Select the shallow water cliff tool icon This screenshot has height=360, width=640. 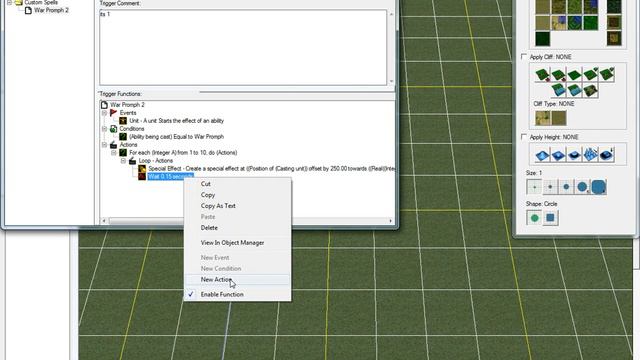point(574,90)
